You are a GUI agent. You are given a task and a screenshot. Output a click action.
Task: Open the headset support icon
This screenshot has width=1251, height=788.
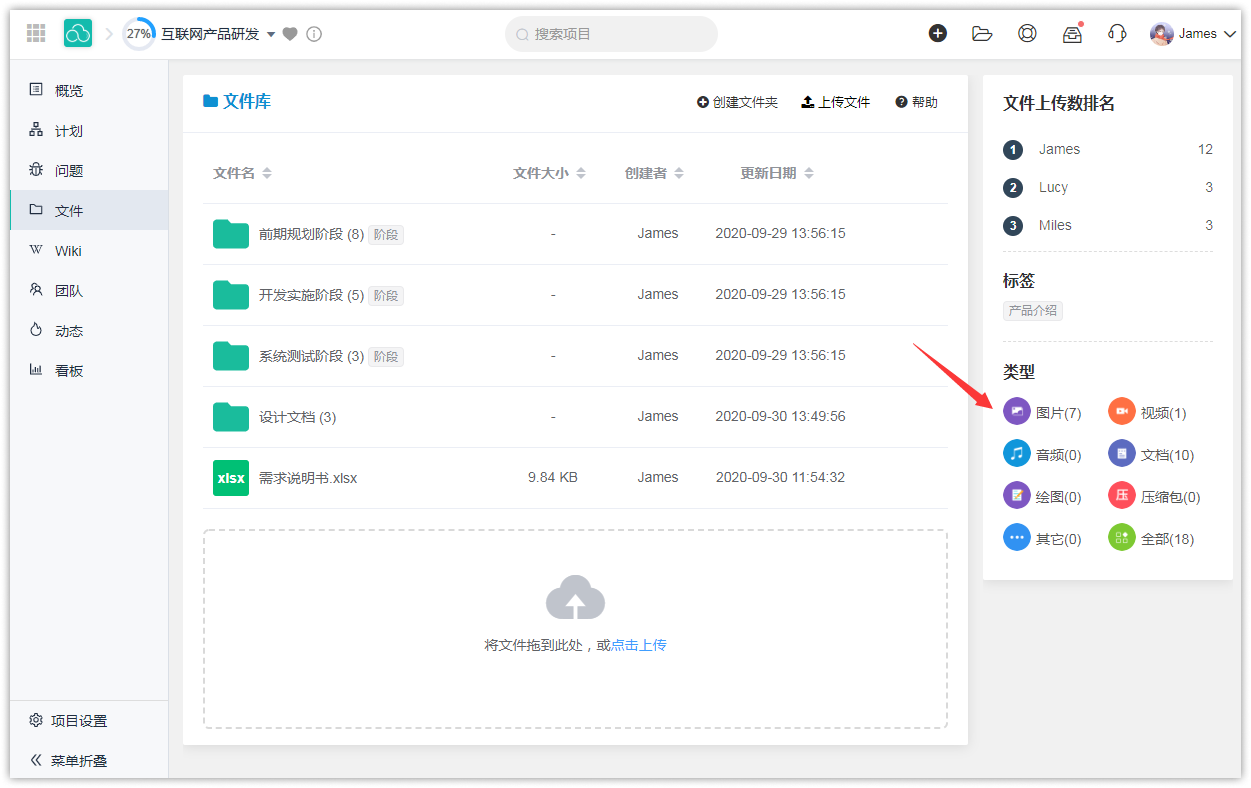(x=1117, y=33)
